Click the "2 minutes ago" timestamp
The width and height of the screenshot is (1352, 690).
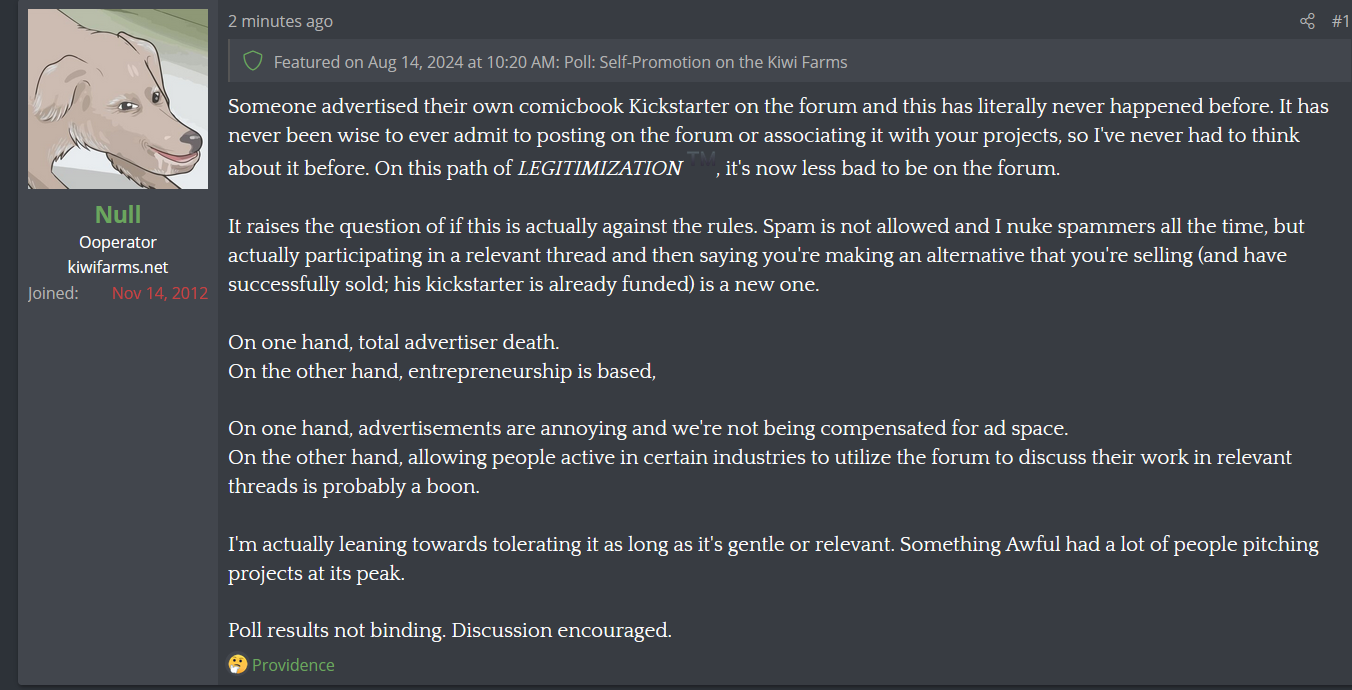pos(280,21)
